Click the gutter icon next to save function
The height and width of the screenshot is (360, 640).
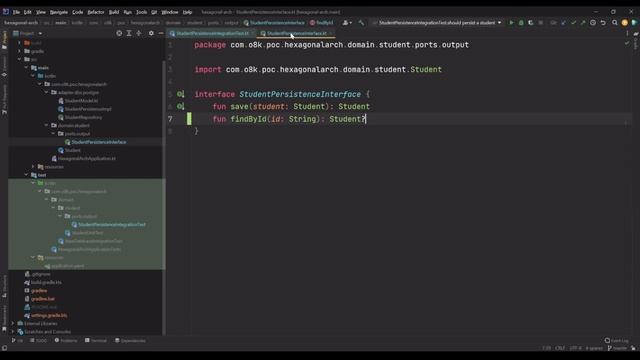180,107
